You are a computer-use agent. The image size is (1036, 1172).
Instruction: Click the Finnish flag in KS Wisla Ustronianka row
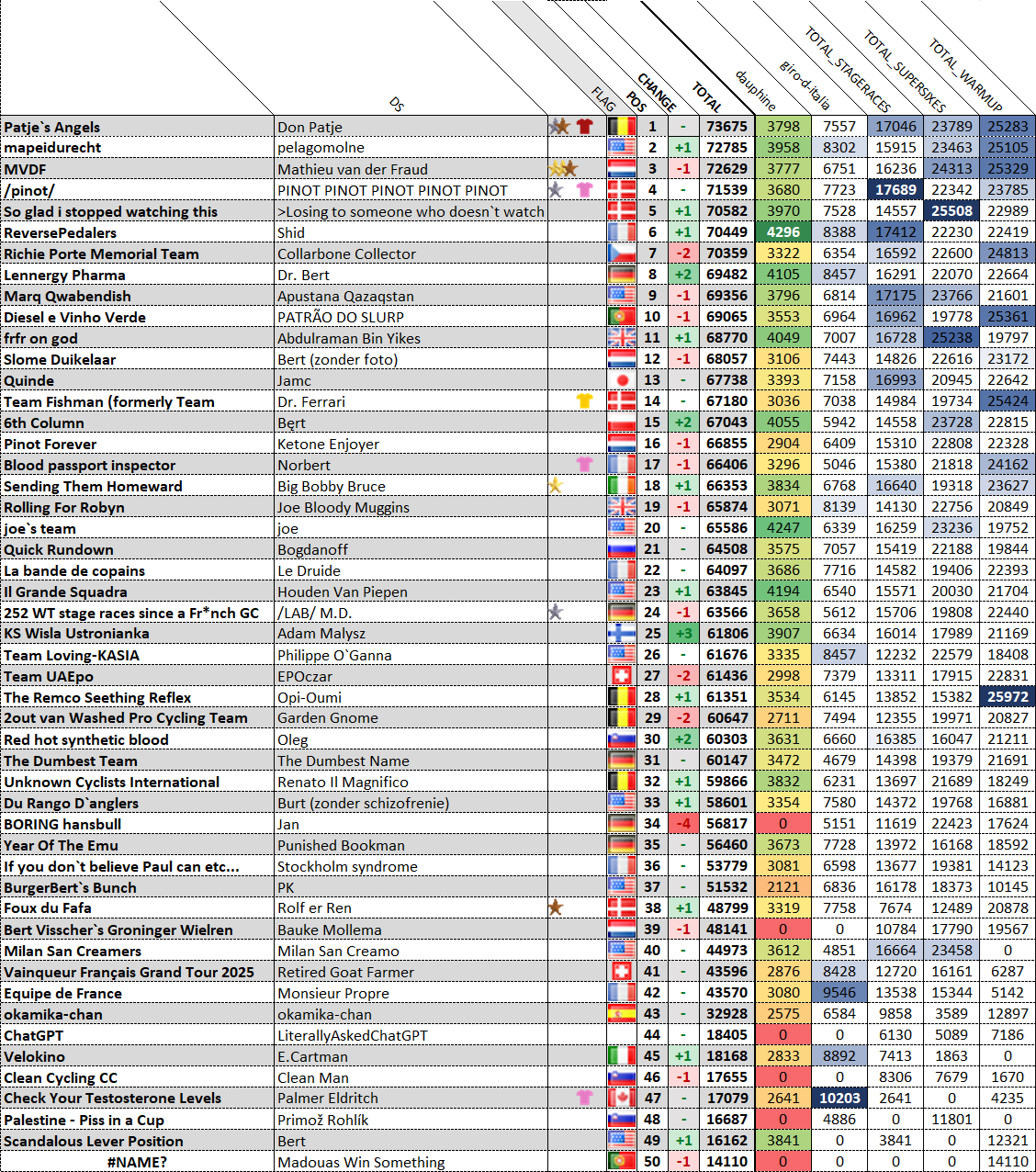pos(622,633)
